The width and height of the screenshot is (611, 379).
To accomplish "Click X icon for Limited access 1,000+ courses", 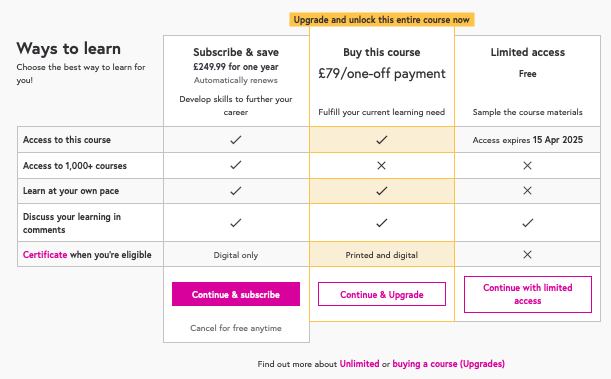I will click(x=527, y=166).
